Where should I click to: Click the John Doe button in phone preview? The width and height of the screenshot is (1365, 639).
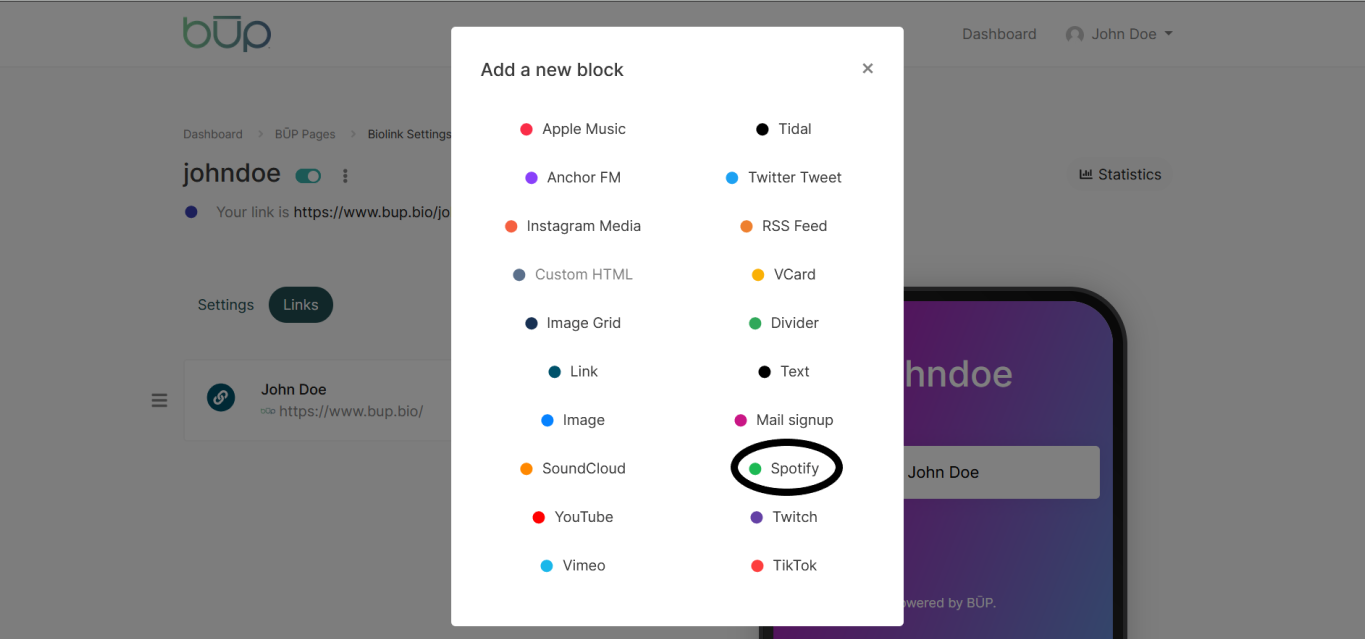(1001, 472)
